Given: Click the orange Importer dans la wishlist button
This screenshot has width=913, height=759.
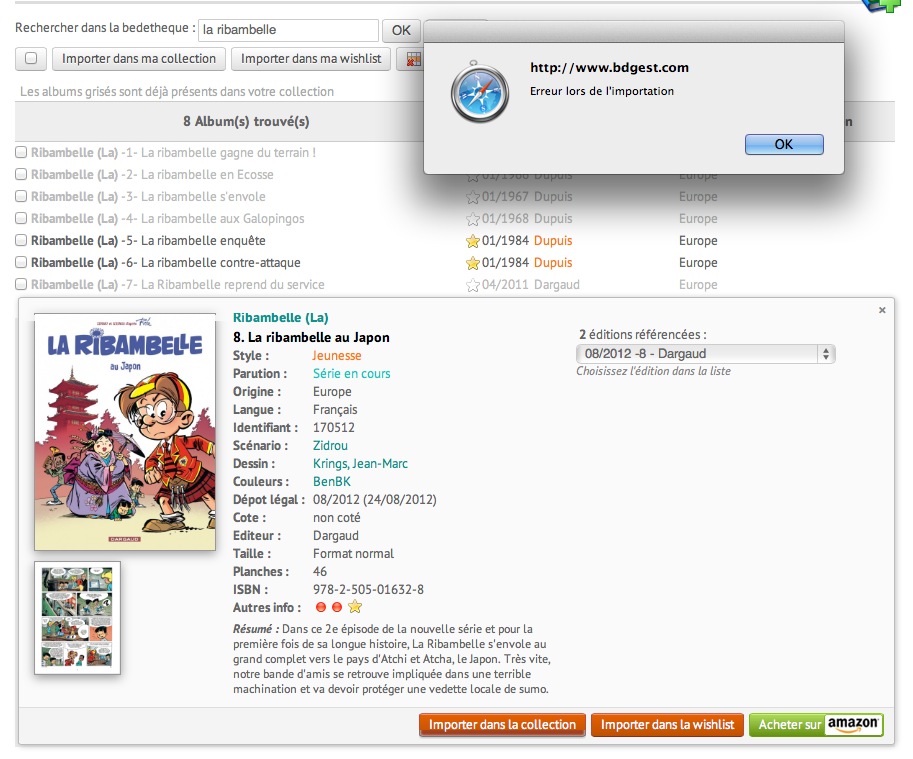Looking at the screenshot, I should pyautogui.click(x=667, y=725).
